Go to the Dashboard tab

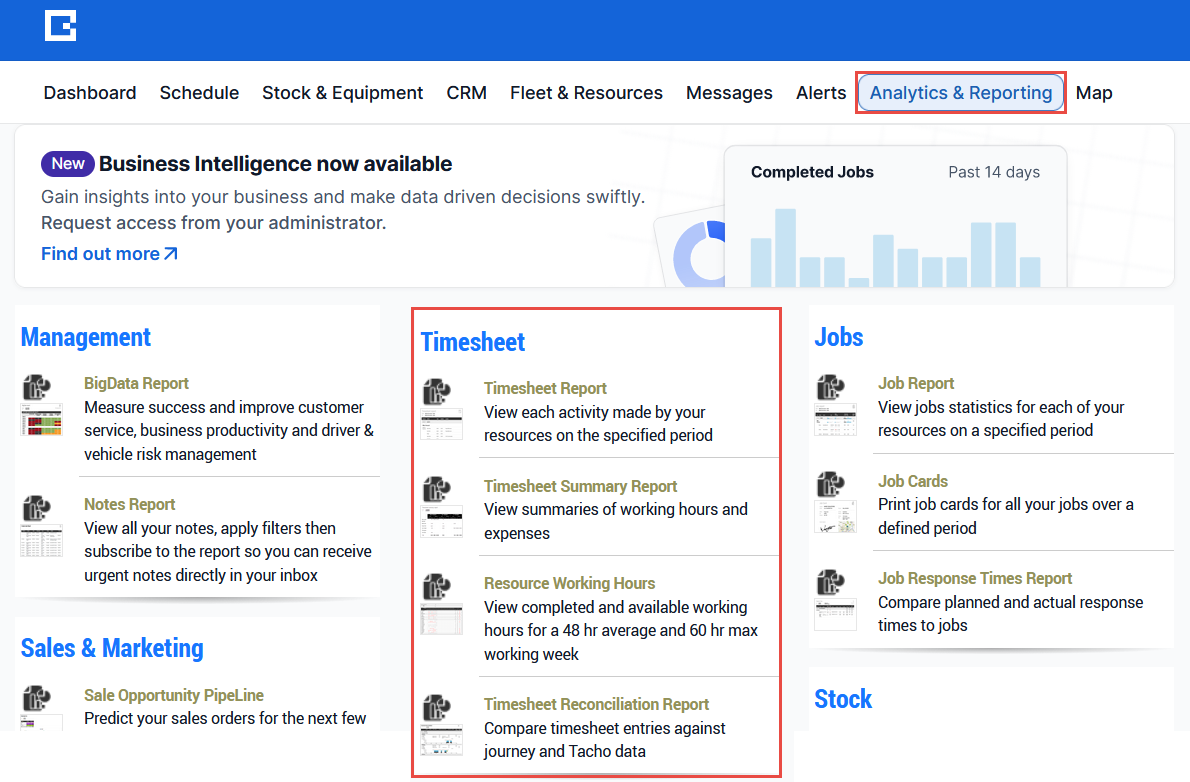pos(90,93)
